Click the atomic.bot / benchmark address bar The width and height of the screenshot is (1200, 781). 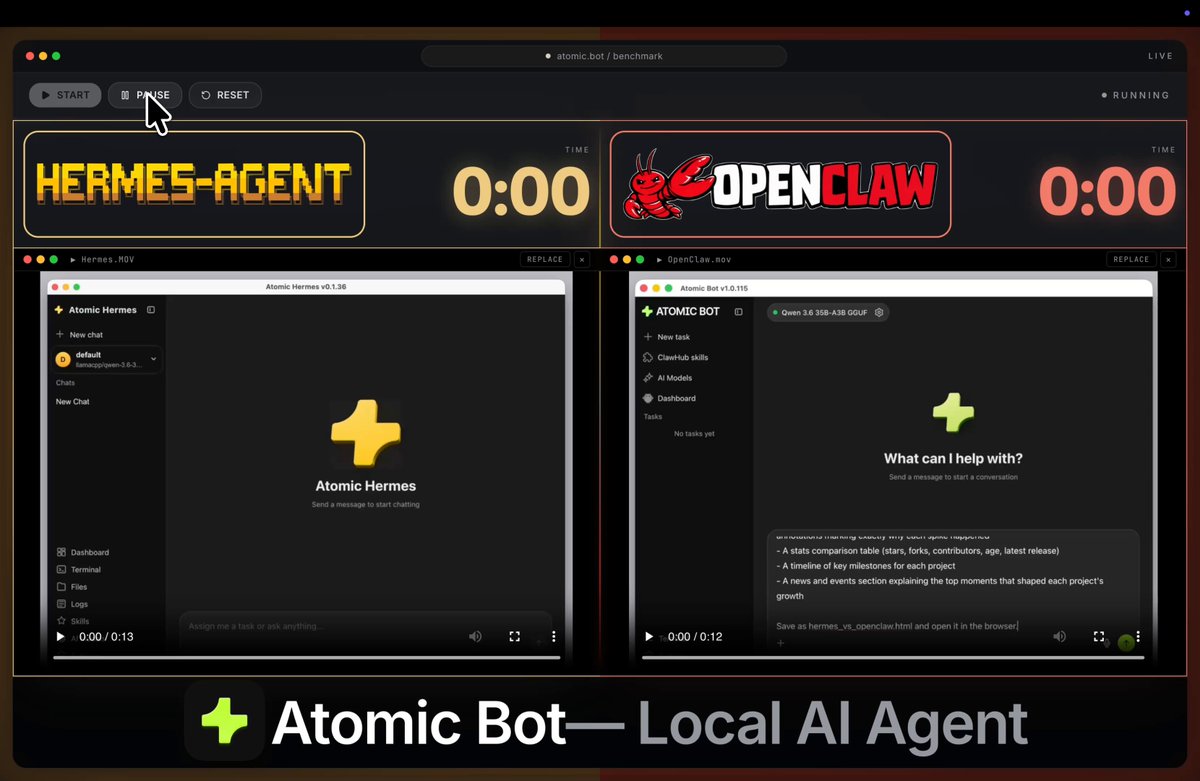604,56
